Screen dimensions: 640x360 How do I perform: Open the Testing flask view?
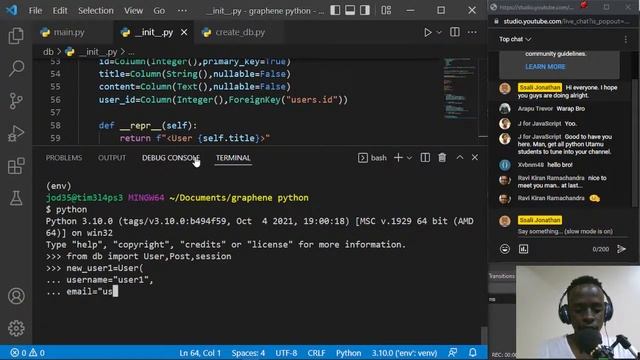click(16, 198)
